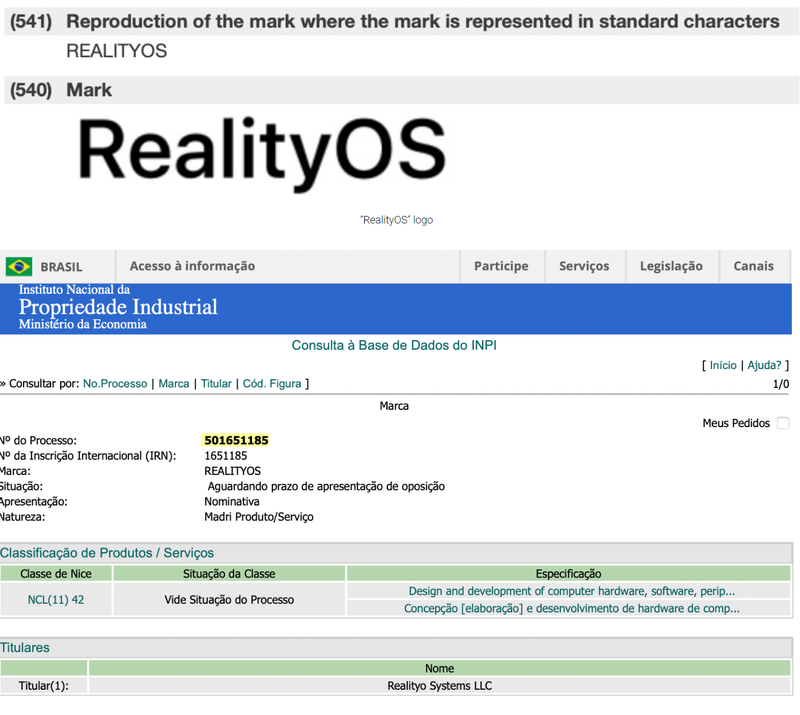
Task: Follow the Início link
Action: tap(723, 366)
